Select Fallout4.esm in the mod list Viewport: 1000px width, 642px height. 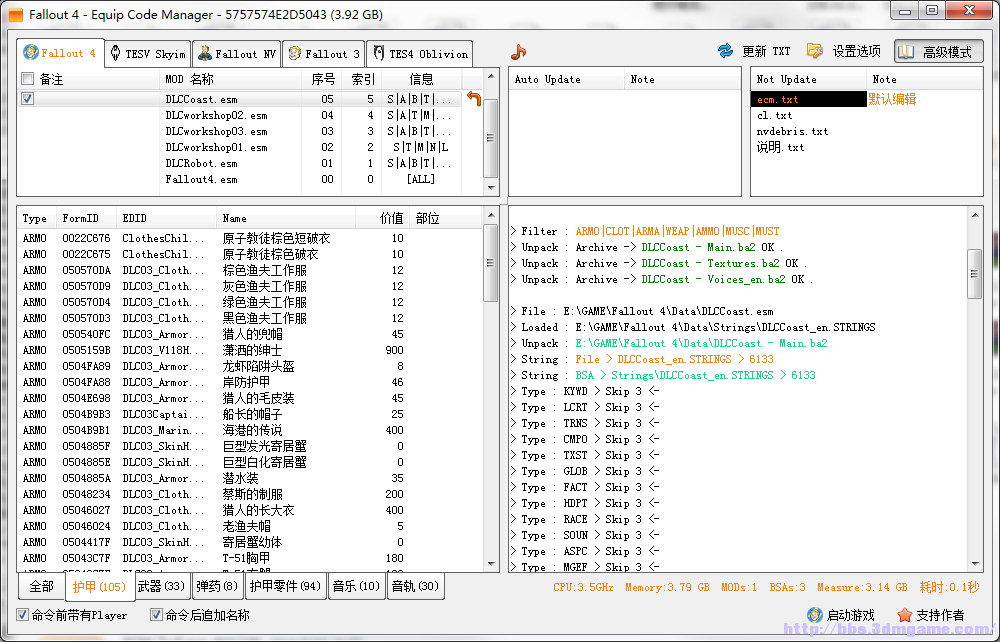201,179
